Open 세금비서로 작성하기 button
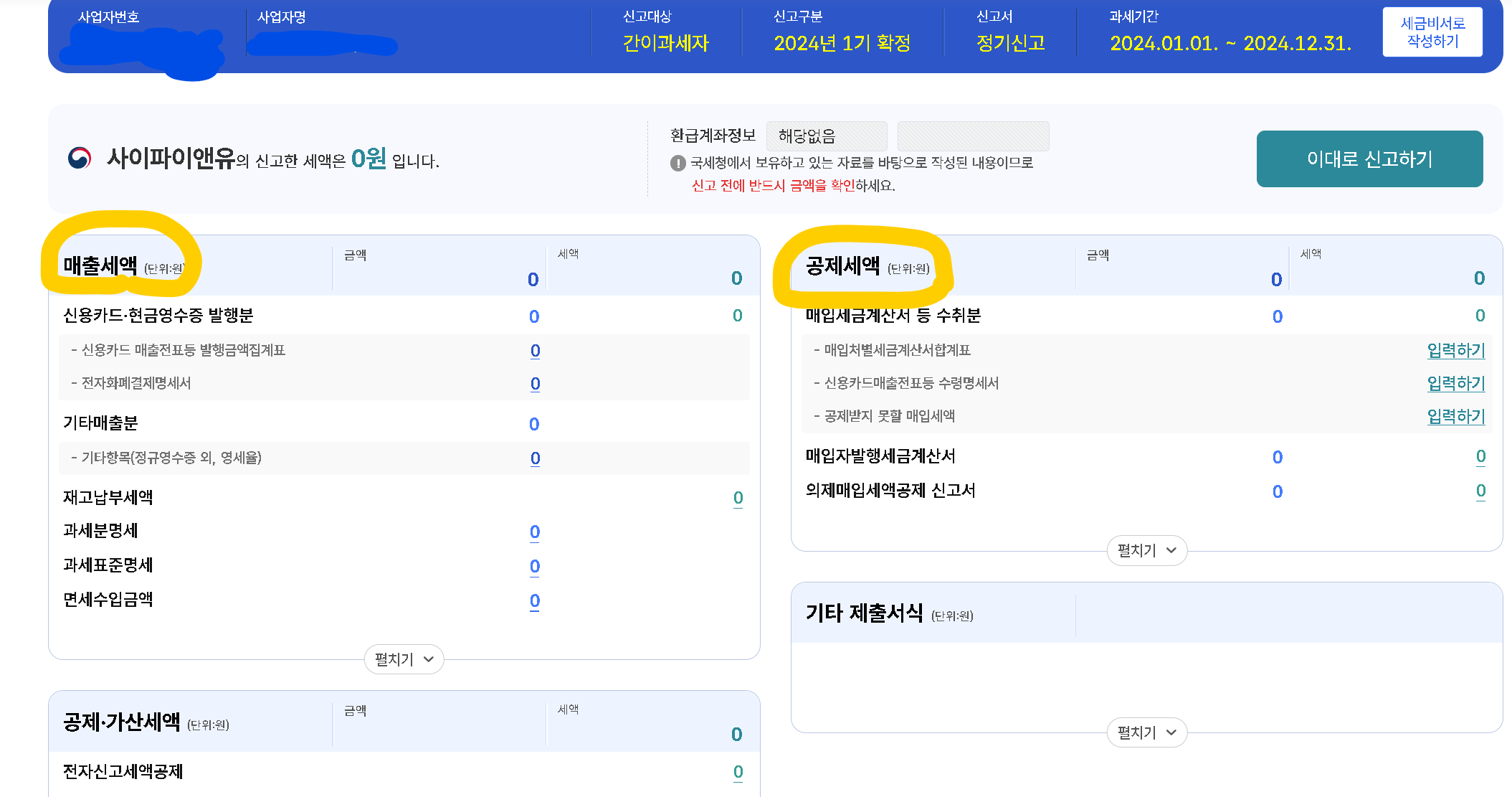1512x797 pixels. [1432, 32]
